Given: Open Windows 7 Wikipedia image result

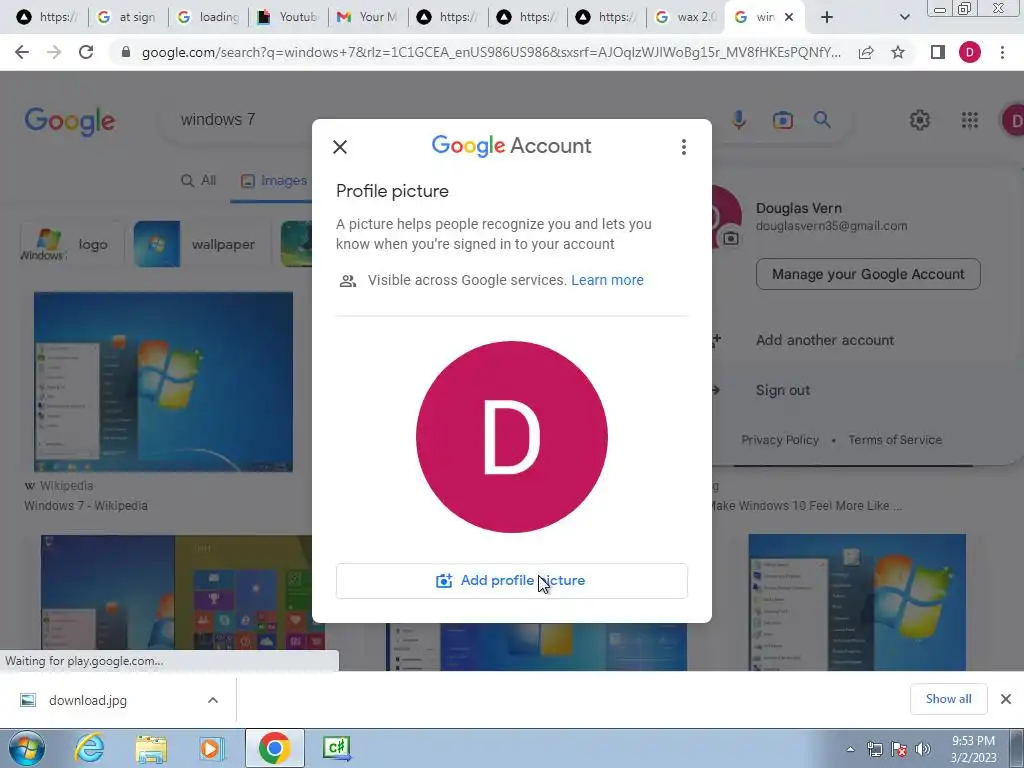Looking at the screenshot, I should coord(163,381).
